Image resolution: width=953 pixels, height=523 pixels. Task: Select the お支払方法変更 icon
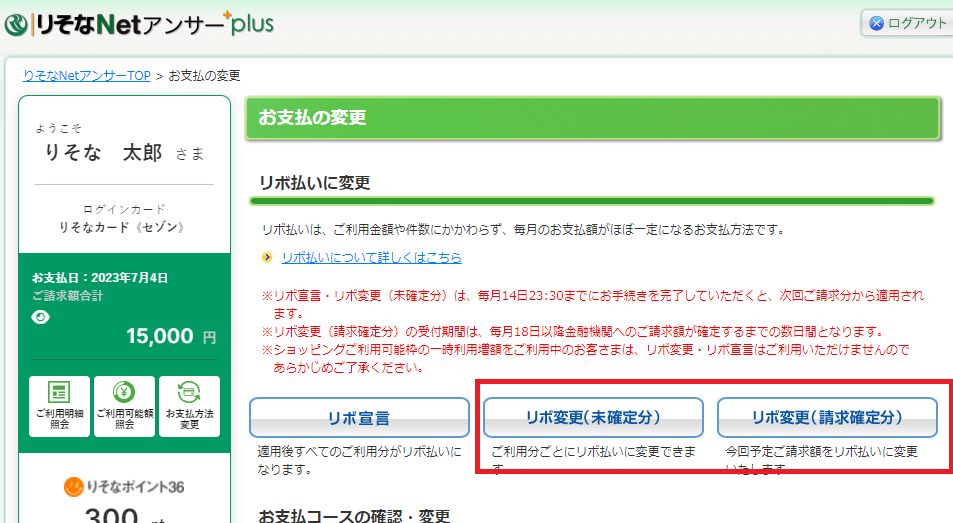[189, 406]
